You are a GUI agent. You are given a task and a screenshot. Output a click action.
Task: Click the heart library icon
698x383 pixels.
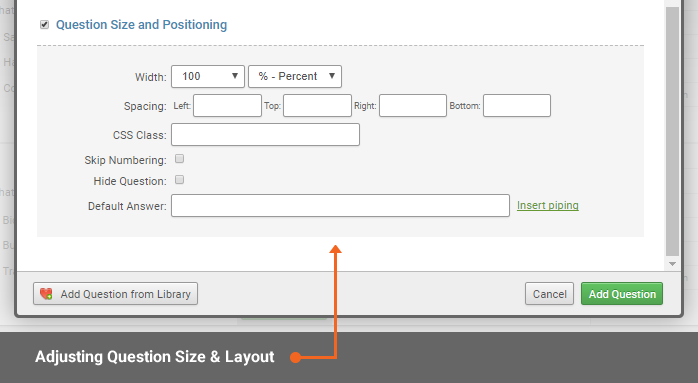(46, 294)
